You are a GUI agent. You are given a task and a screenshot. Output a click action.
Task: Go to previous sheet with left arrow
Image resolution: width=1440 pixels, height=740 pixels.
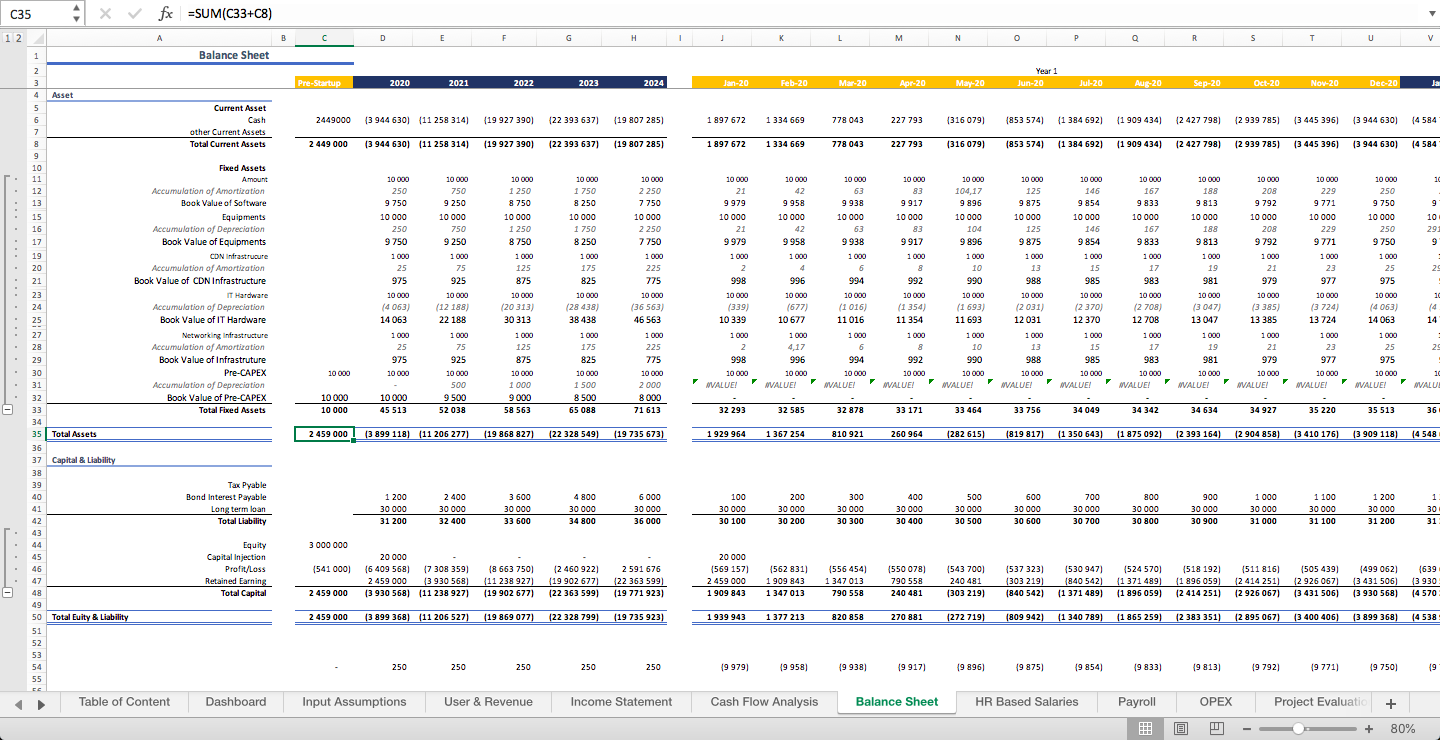pos(18,704)
